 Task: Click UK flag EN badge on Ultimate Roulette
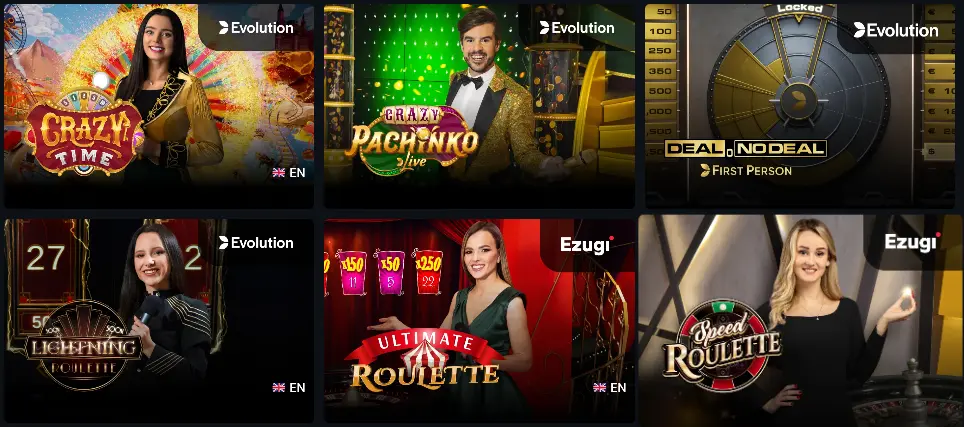click(610, 388)
